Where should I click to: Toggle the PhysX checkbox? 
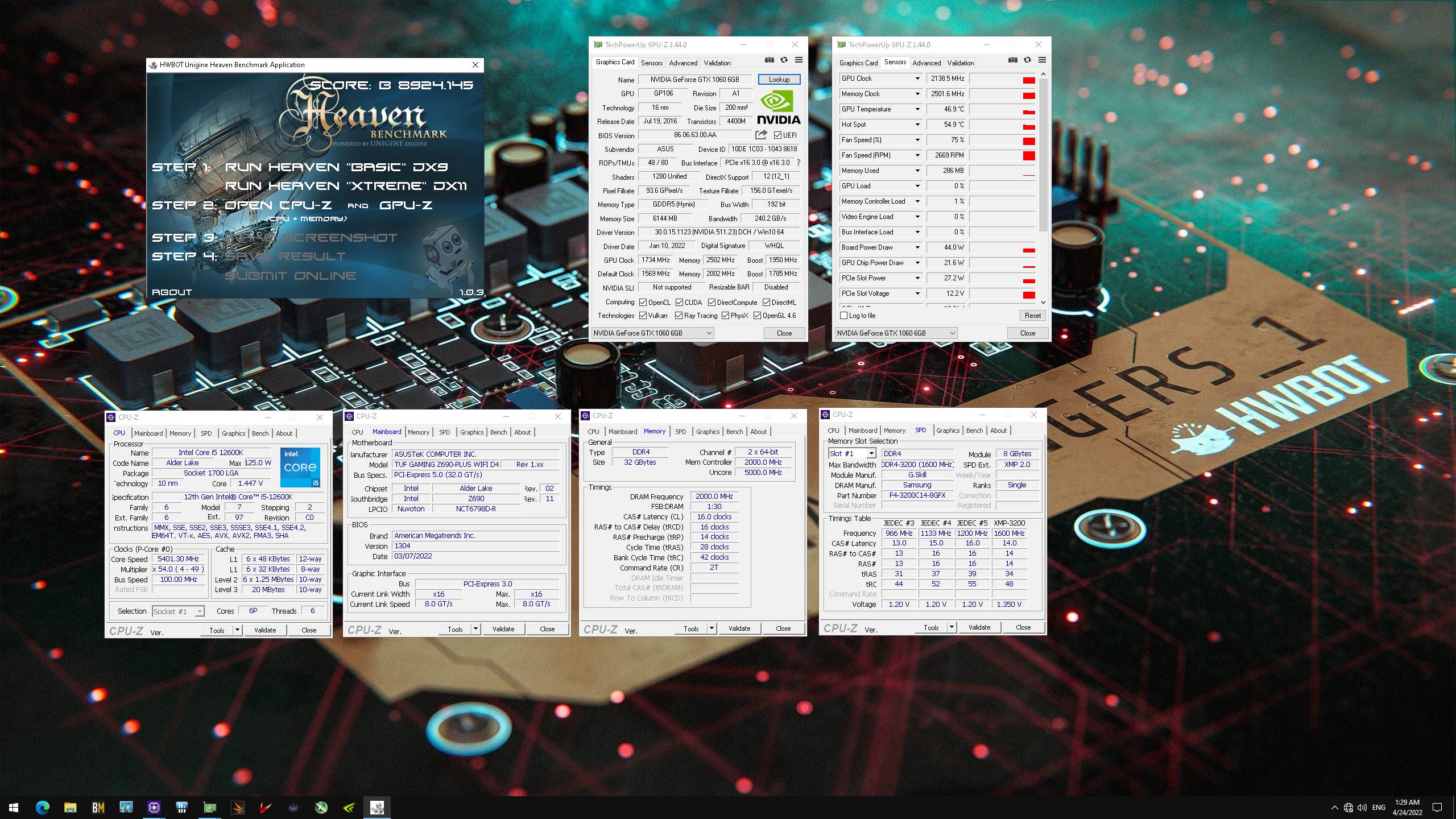click(725, 315)
